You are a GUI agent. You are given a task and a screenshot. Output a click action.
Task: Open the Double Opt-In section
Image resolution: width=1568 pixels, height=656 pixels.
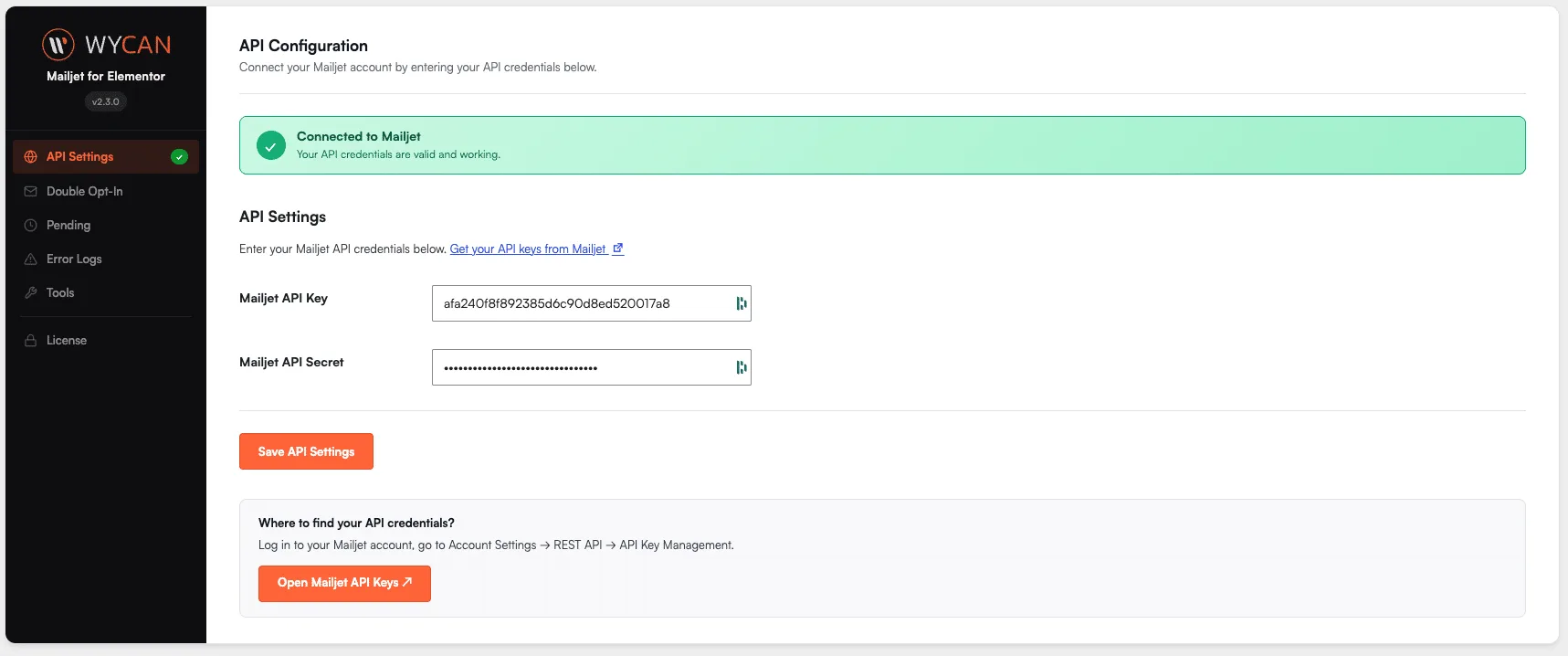(106, 191)
